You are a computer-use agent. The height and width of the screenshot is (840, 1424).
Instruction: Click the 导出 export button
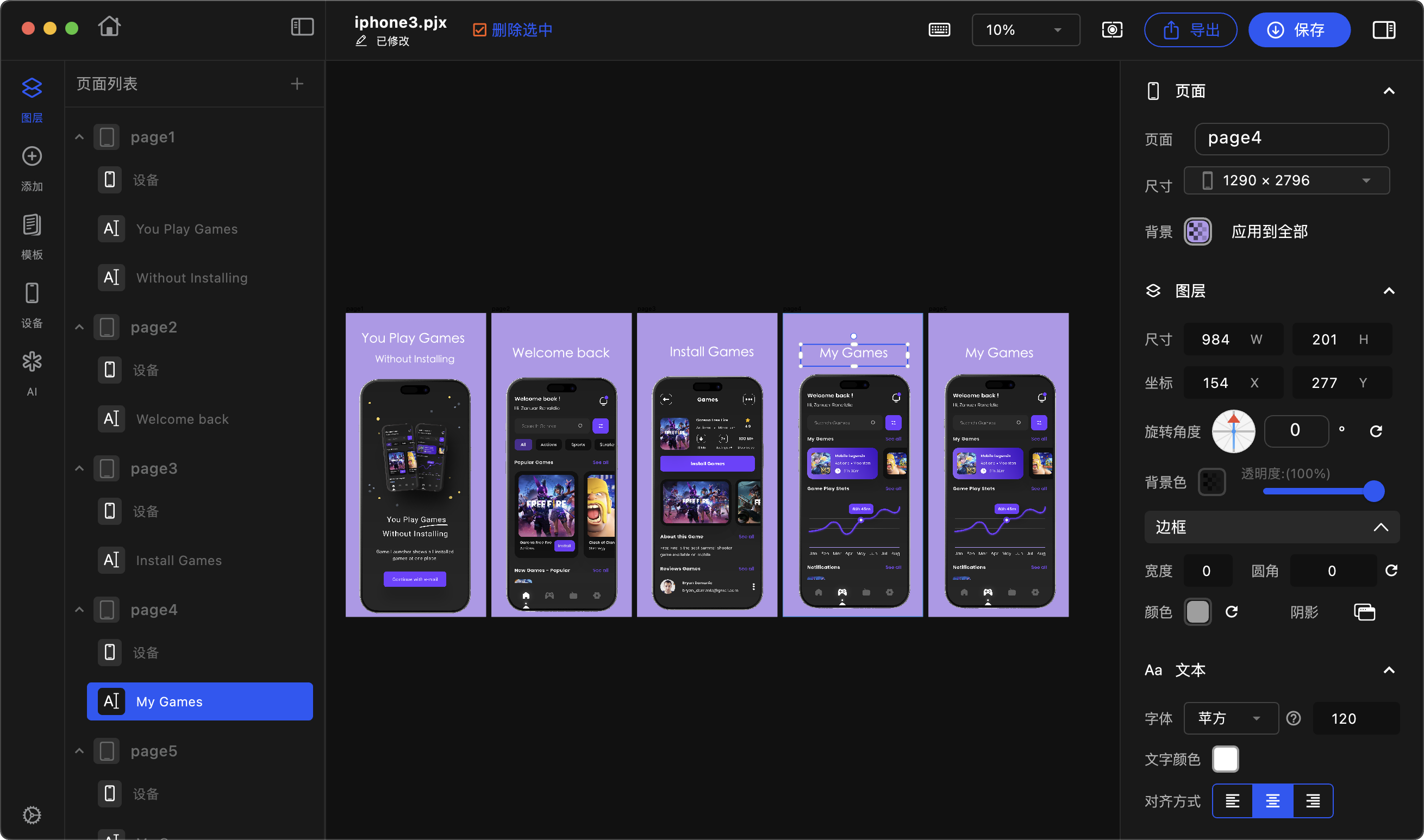(1190, 30)
